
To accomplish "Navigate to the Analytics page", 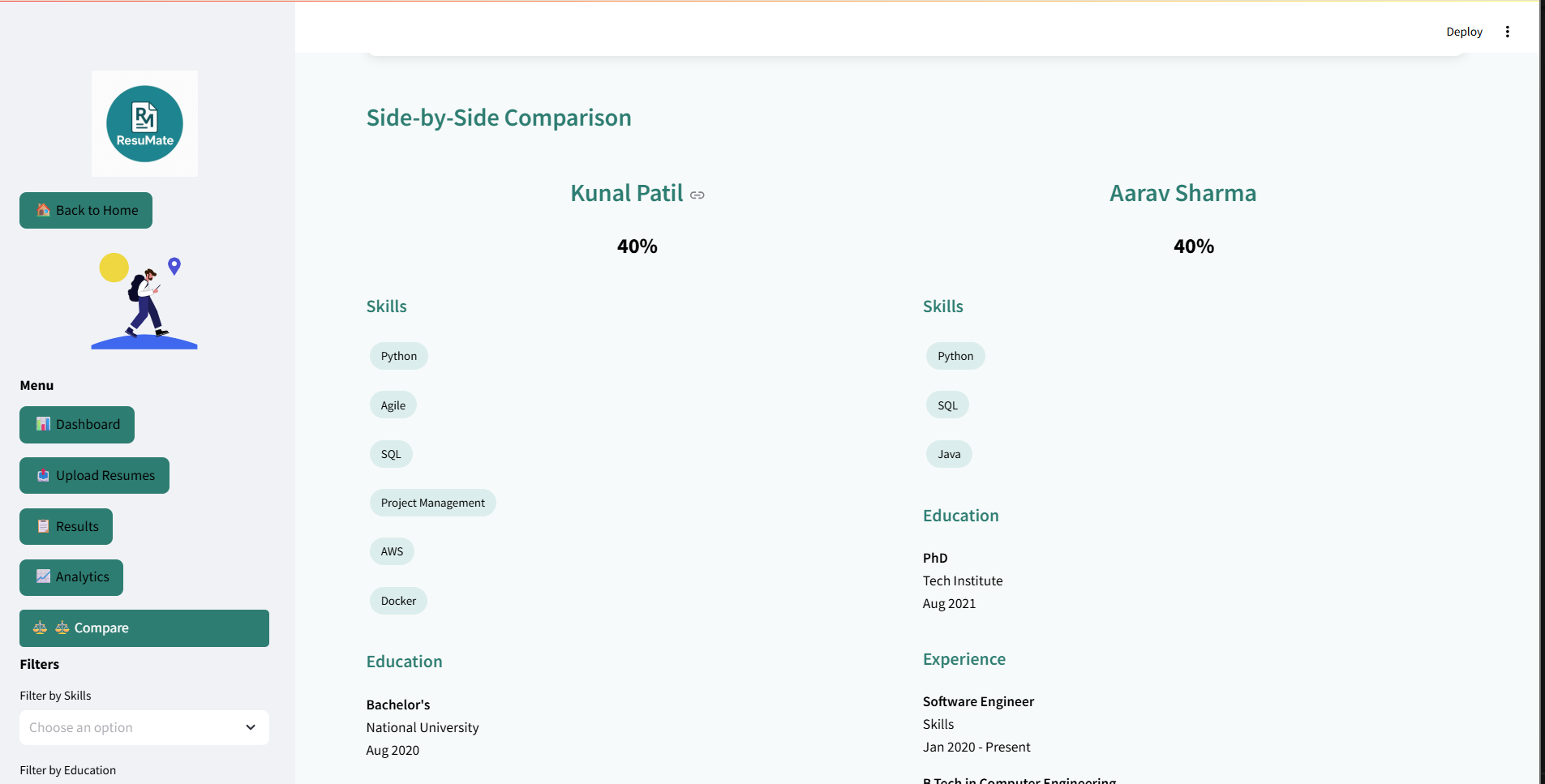I will (x=71, y=576).
